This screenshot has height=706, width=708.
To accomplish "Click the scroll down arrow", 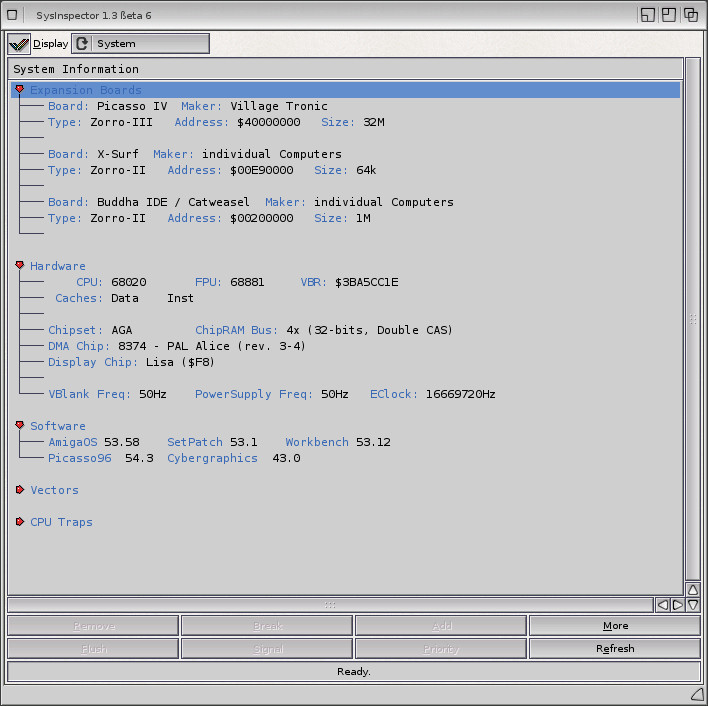I will tap(693, 605).
